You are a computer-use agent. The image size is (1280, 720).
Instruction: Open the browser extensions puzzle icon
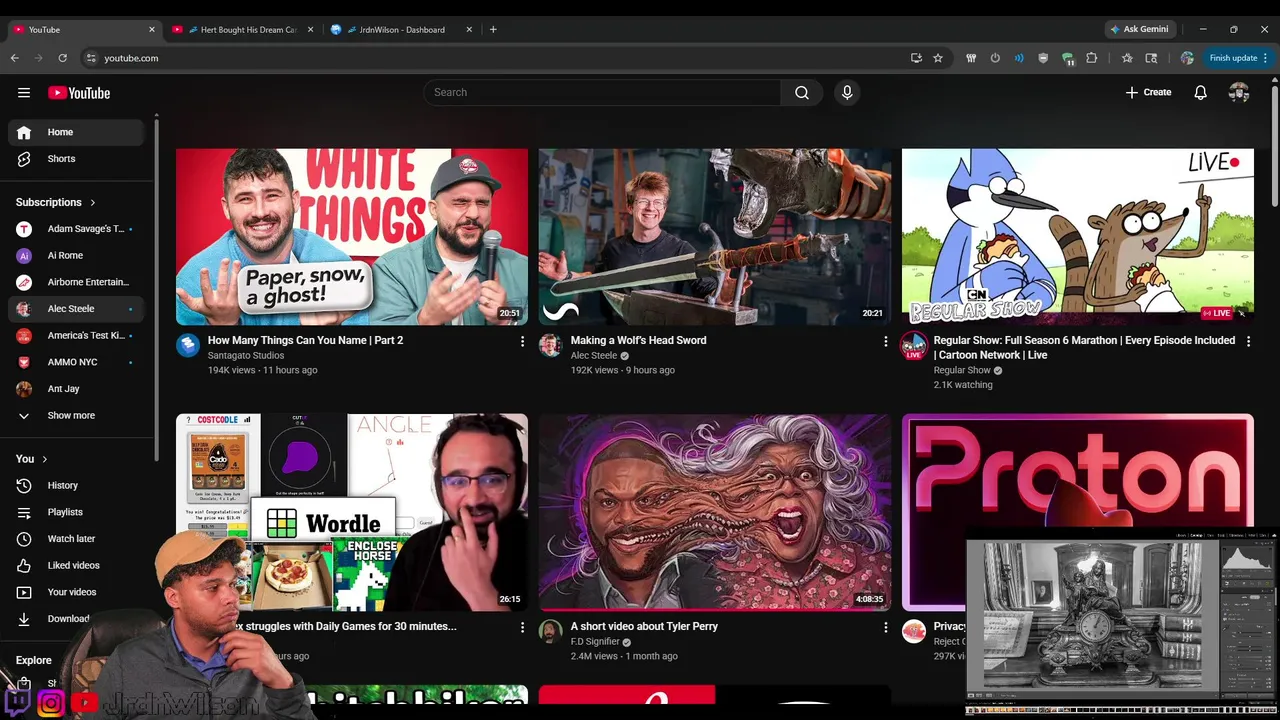pos(1092,58)
